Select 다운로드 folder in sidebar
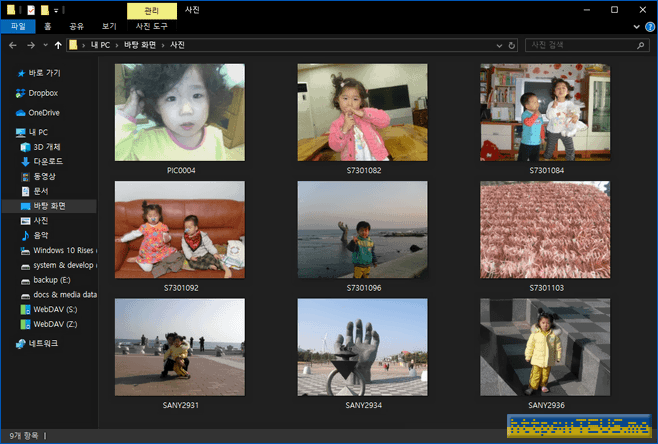The image size is (658, 444). click(x=48, y=161)
